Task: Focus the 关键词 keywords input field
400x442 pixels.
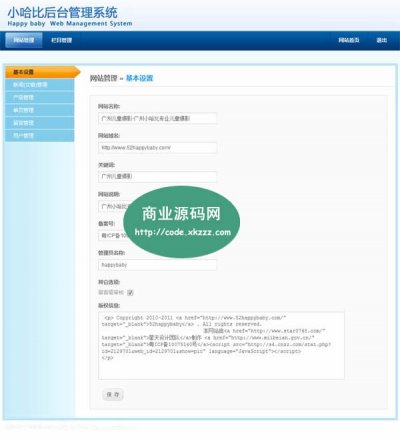Action: 157,176
